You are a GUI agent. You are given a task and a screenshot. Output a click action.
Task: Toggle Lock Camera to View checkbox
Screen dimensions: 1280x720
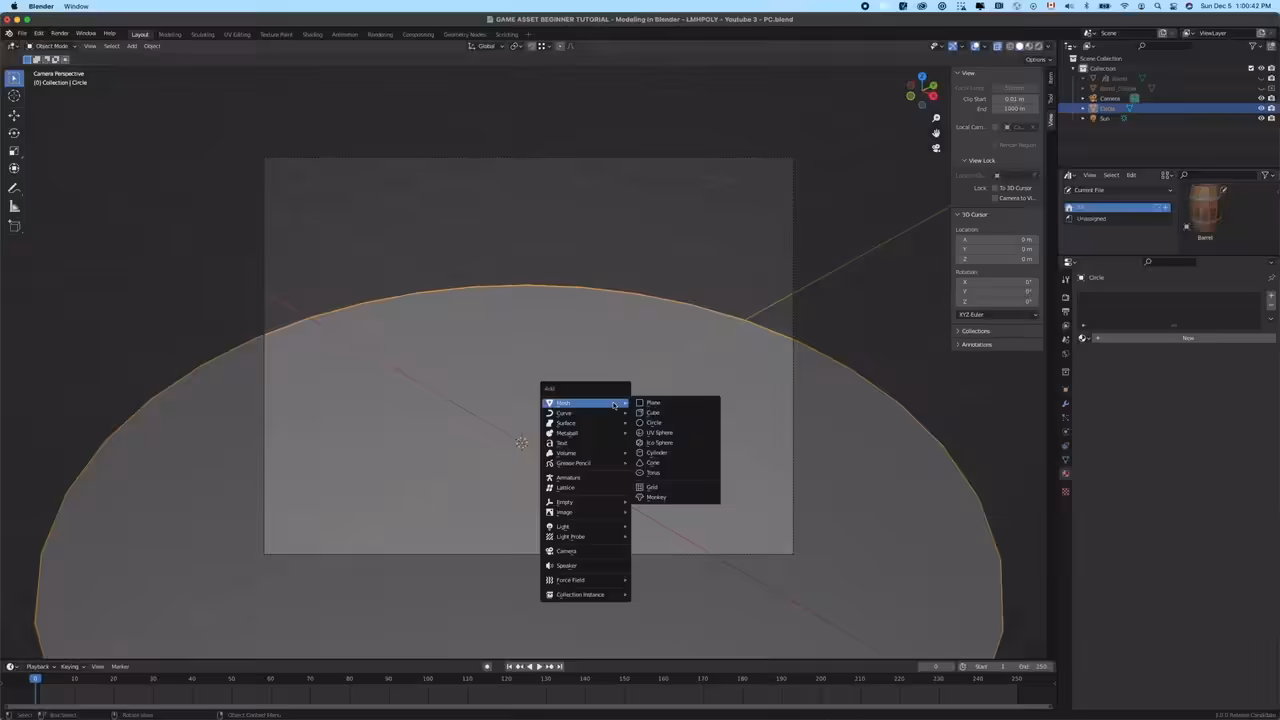[996, 198]
